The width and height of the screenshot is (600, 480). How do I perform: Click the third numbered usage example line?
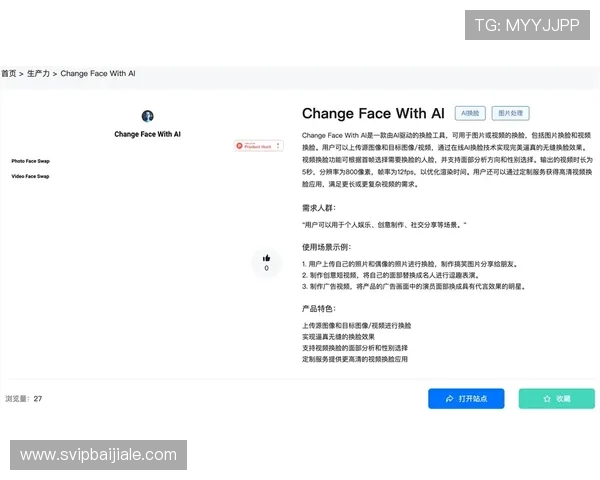point(413,286)
